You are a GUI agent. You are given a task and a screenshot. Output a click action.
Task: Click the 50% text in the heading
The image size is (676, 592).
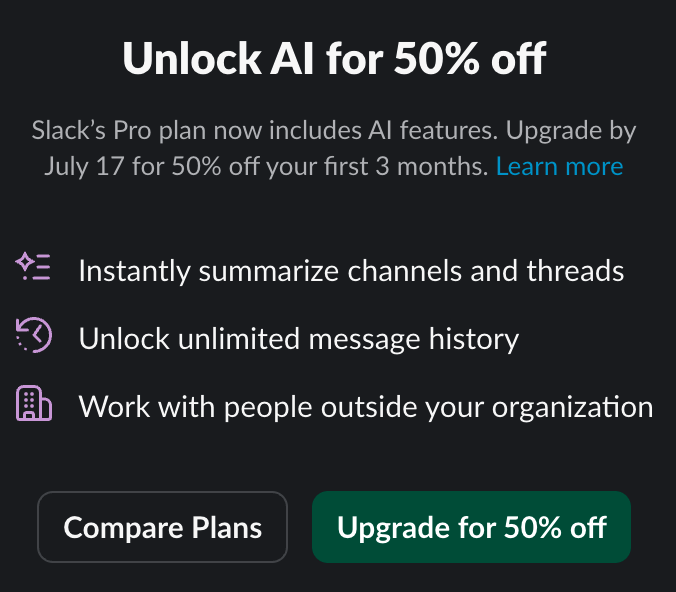[x=436, y=59]
